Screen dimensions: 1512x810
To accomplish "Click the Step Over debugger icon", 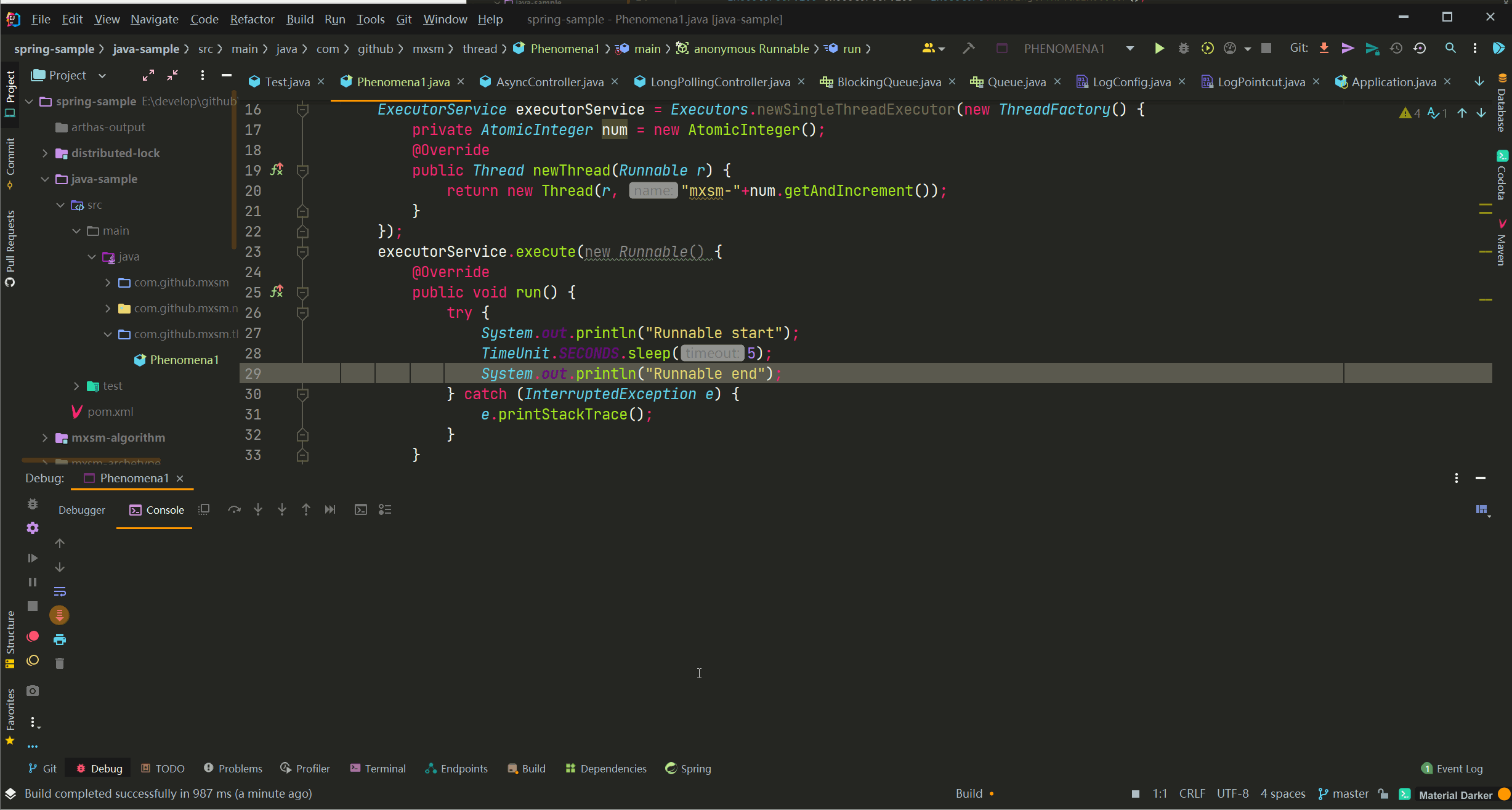I will pos(234,509).
